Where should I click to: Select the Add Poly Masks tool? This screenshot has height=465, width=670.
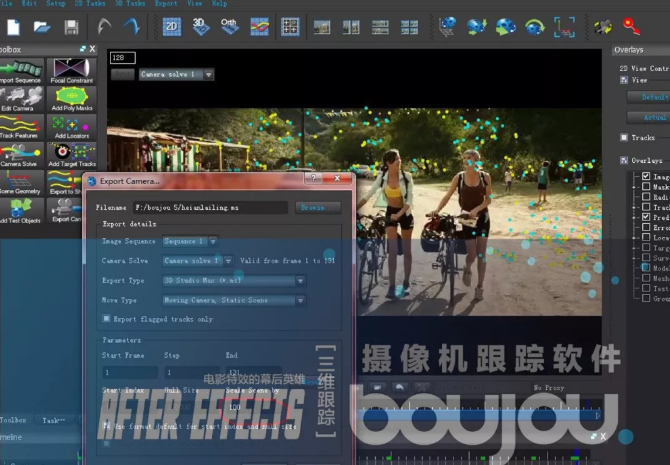coord(71,99)
